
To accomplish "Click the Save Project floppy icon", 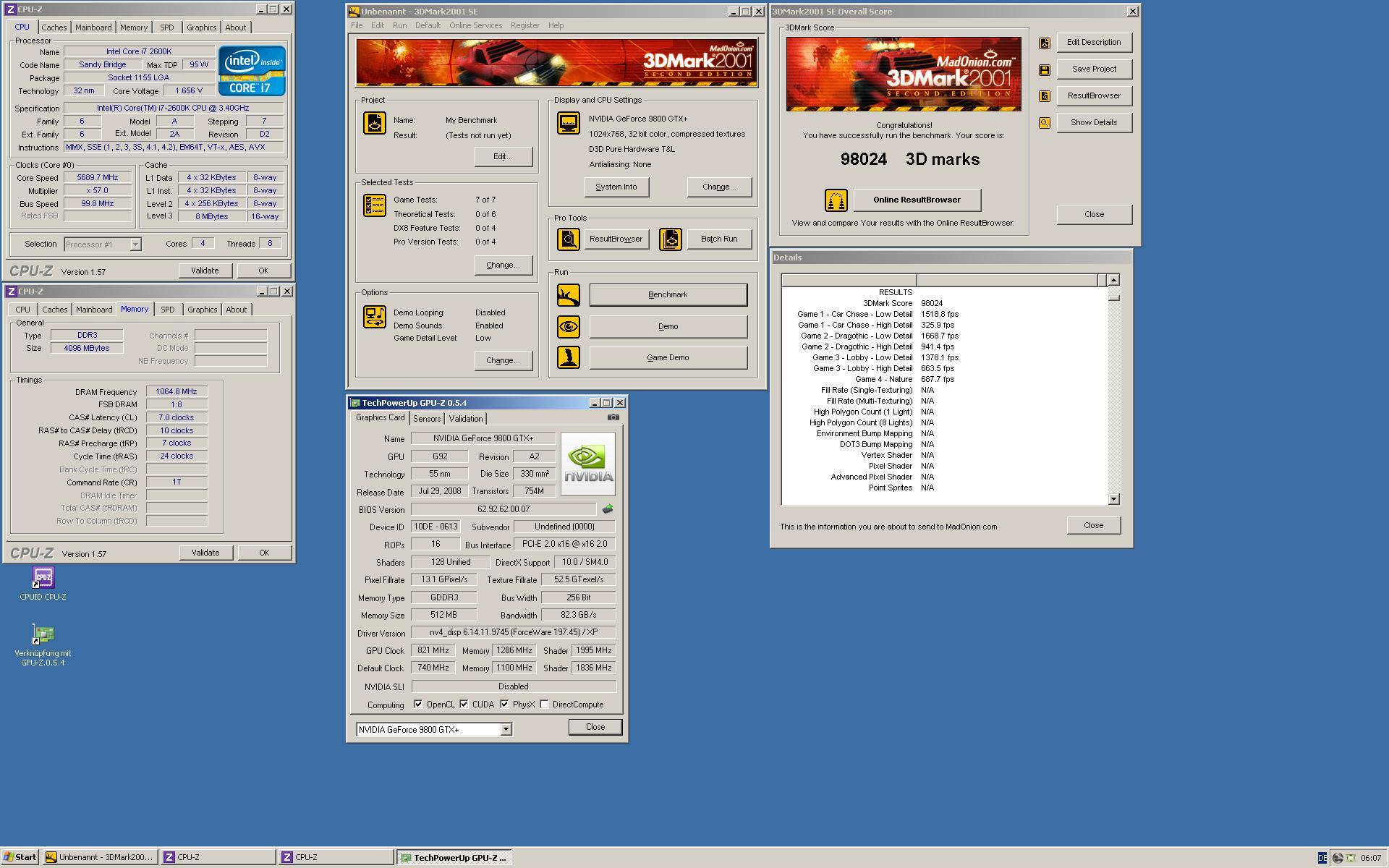I will (x=1044, y=69).
